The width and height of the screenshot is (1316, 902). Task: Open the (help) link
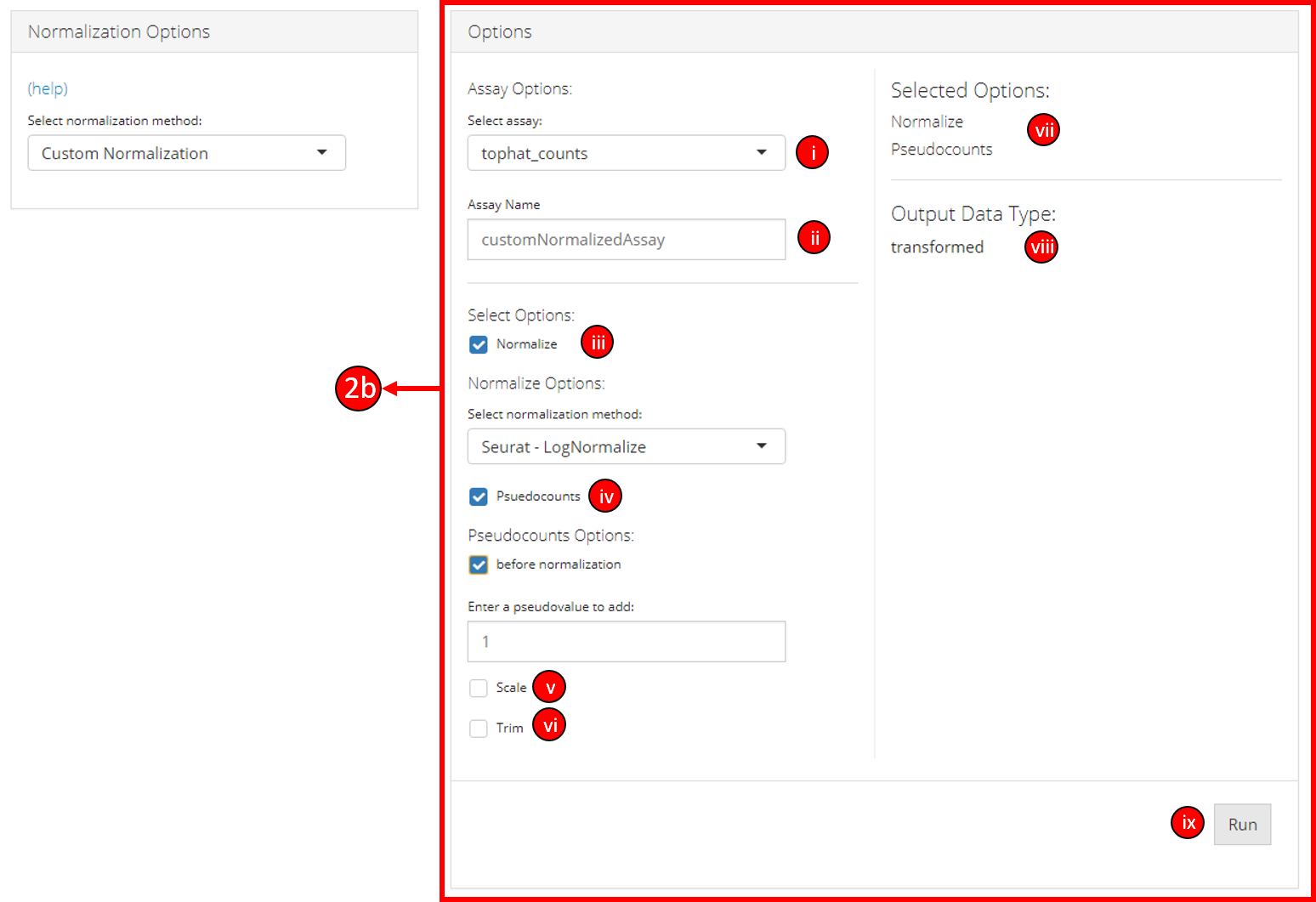tap(48, 88)
